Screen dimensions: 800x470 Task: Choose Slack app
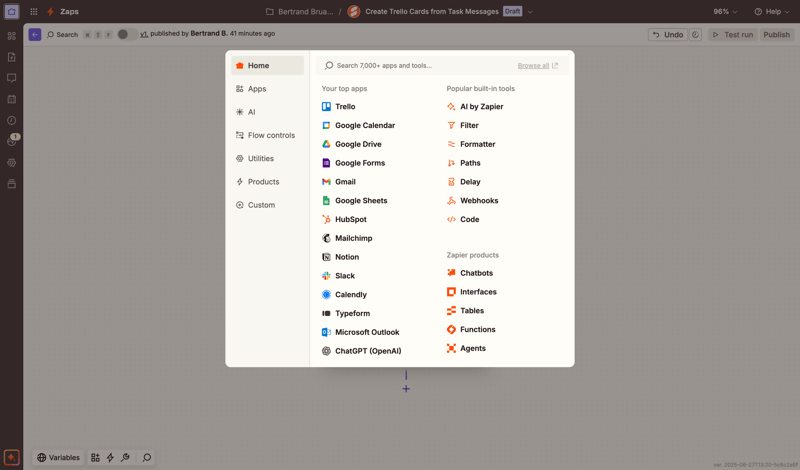(x=338, y=276)
